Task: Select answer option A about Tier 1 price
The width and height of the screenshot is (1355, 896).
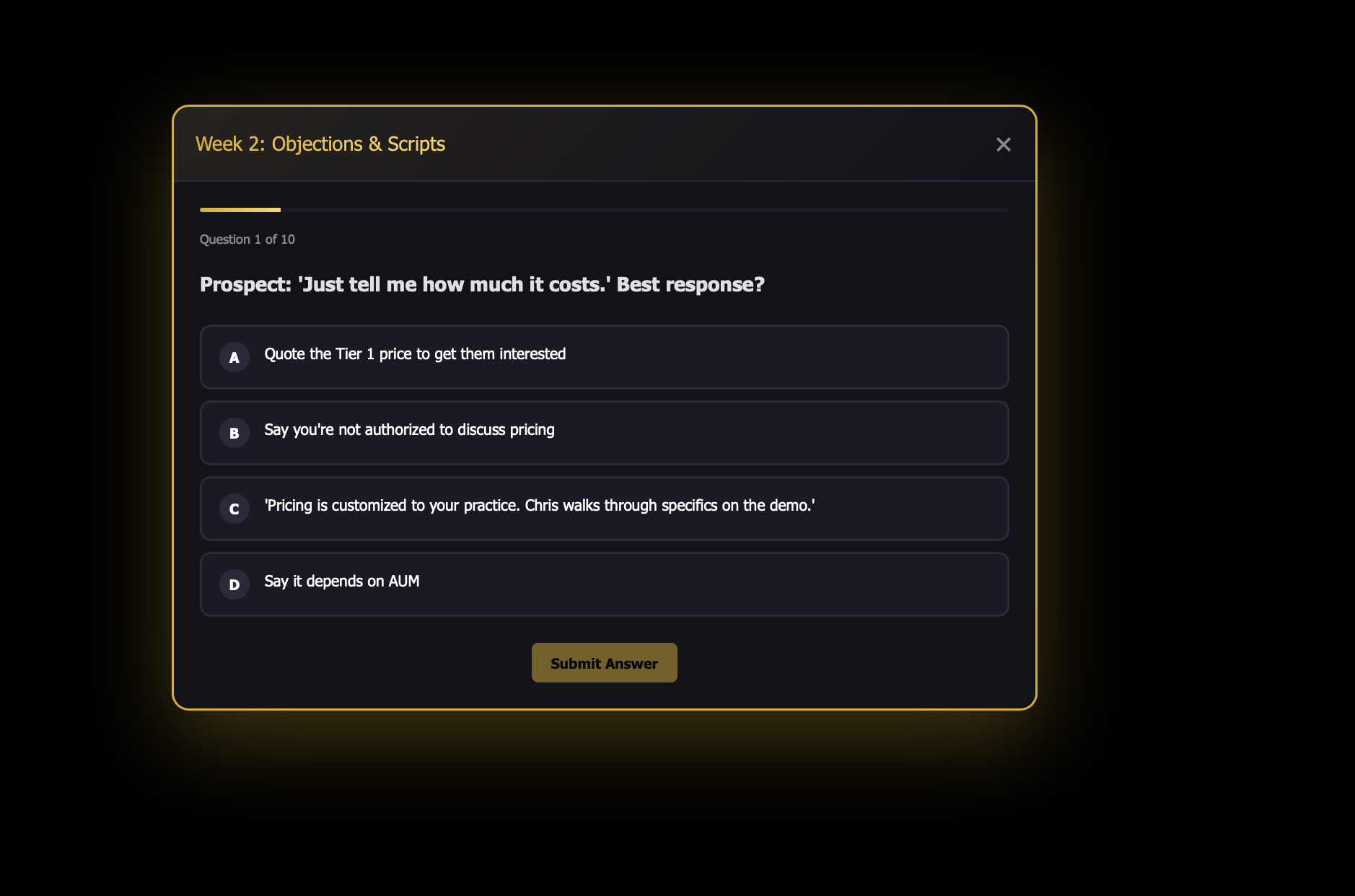Action: click(x=604, y=356)
